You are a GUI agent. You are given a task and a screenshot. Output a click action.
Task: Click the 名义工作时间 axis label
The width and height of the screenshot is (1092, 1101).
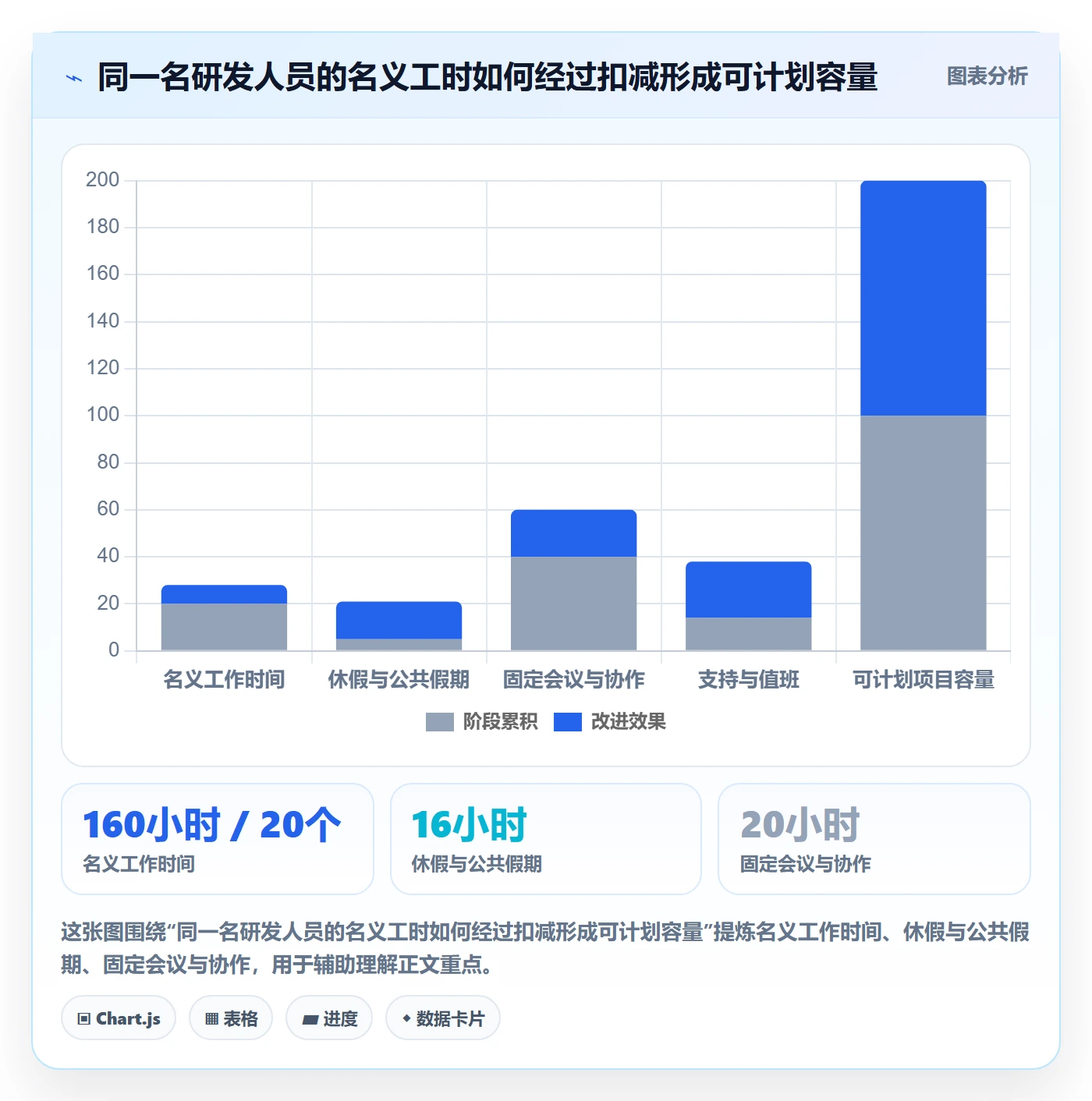[x=224, y=679]
